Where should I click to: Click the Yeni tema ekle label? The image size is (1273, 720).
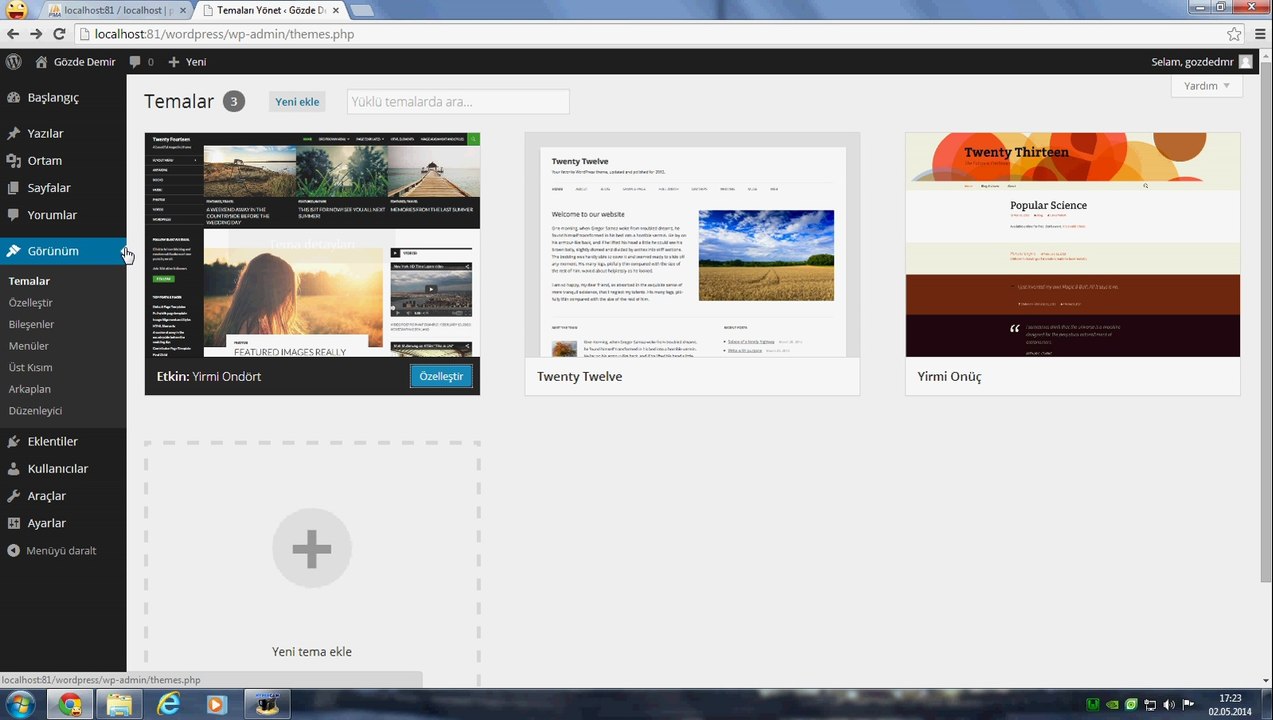click(312, 652)
